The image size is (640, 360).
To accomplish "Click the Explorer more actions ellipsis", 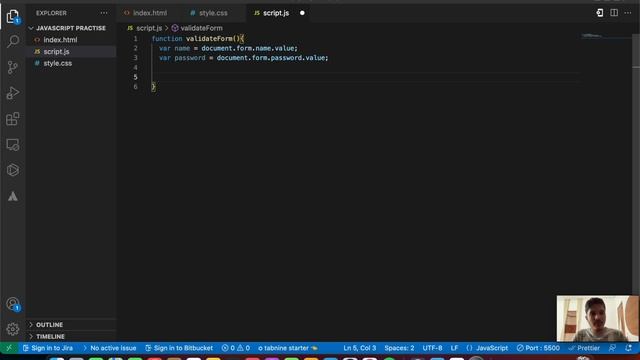I will (x=104, y=13).
